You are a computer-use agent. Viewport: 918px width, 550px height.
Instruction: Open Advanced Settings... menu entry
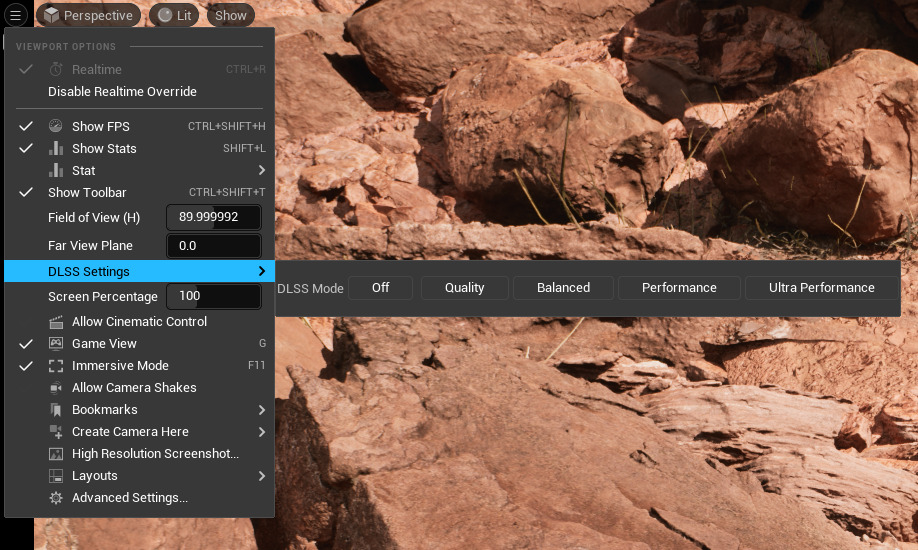(139, 497)
